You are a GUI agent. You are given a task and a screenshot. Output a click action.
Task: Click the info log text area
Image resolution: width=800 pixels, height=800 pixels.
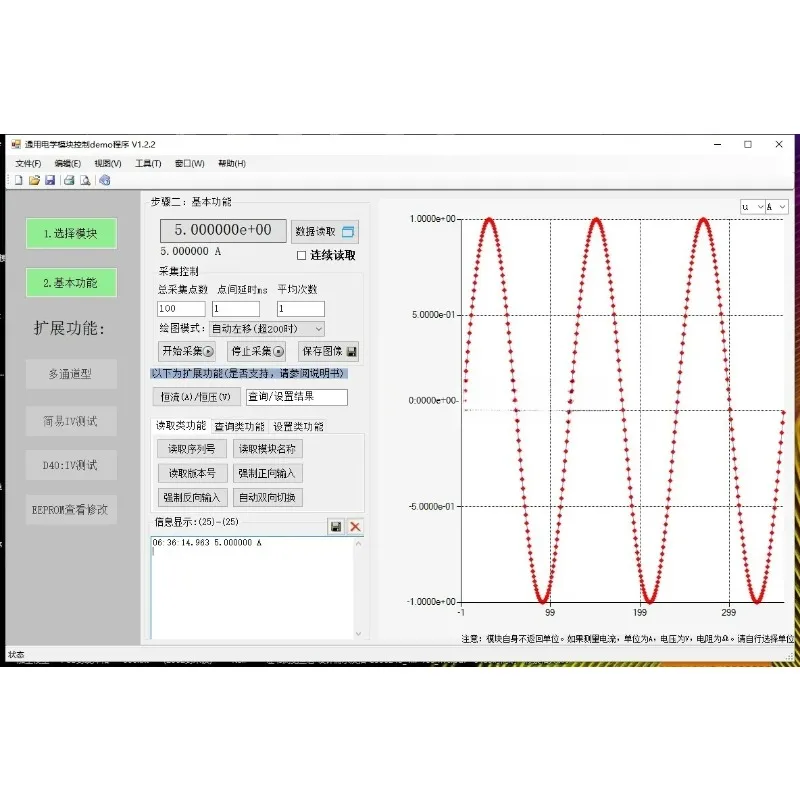tap(252, 587)
